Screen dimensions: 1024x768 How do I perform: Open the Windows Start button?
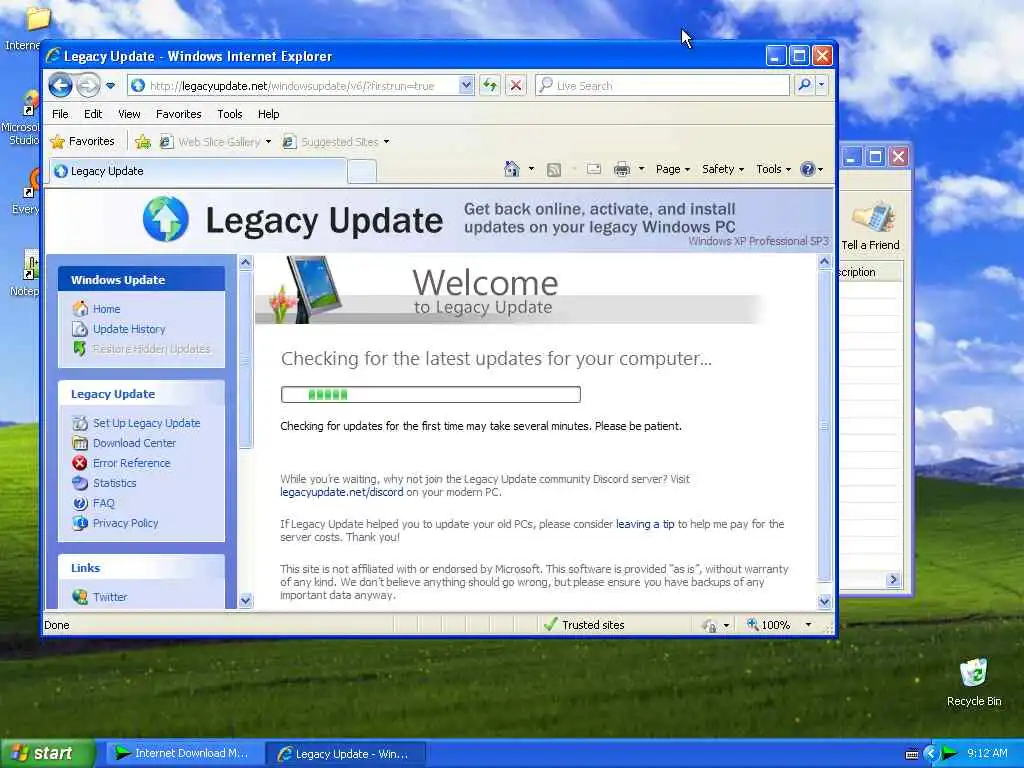pyautogui.click(x=46, y=753)
